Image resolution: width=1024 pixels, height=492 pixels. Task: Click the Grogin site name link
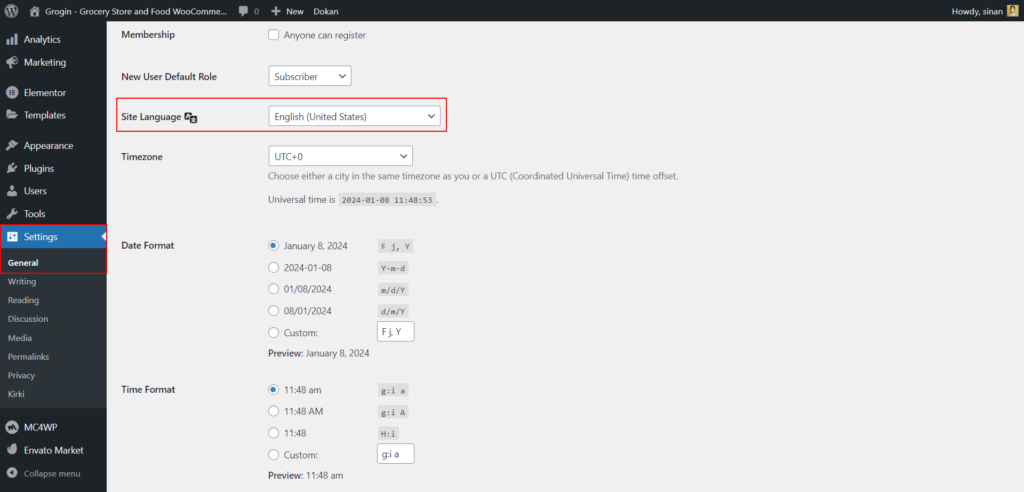click(x=136, y=11)
